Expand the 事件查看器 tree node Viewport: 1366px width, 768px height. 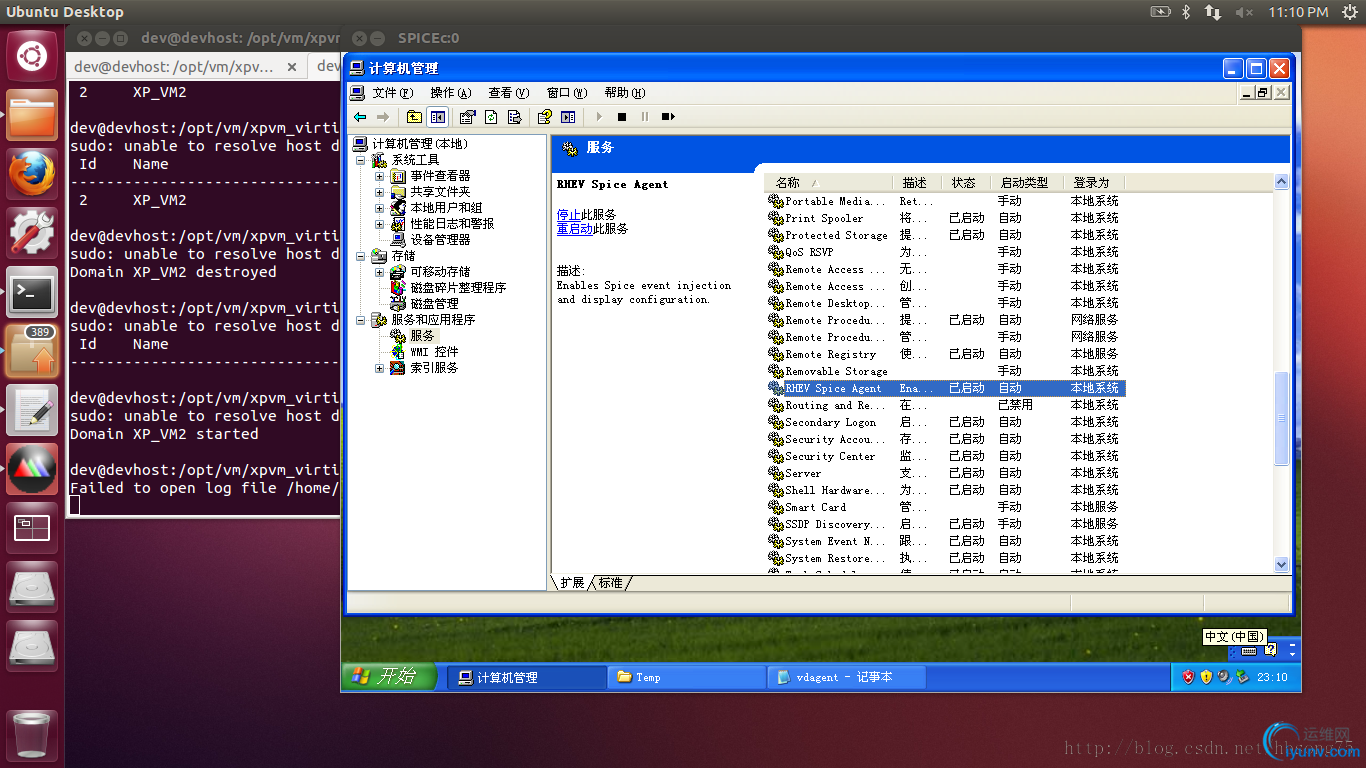pyautogui.click(x=379, y=176)
